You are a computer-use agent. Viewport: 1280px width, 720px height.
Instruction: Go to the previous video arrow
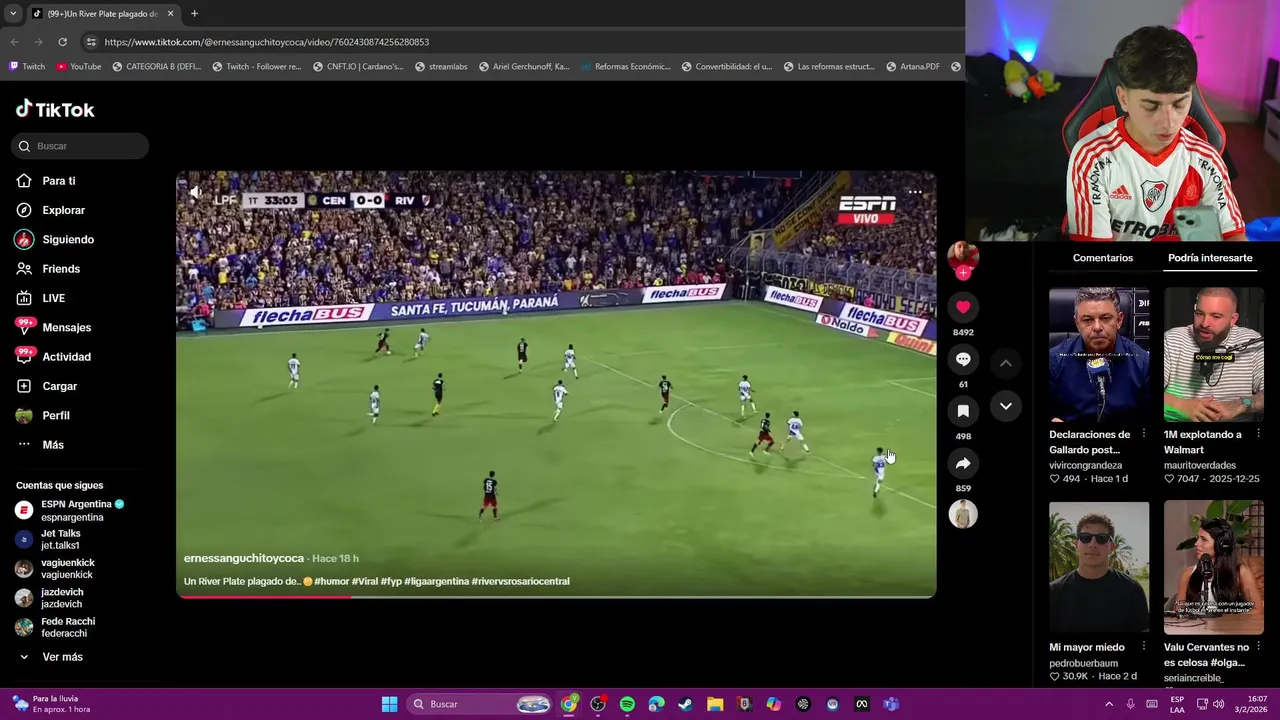[x=1006, y=363]
